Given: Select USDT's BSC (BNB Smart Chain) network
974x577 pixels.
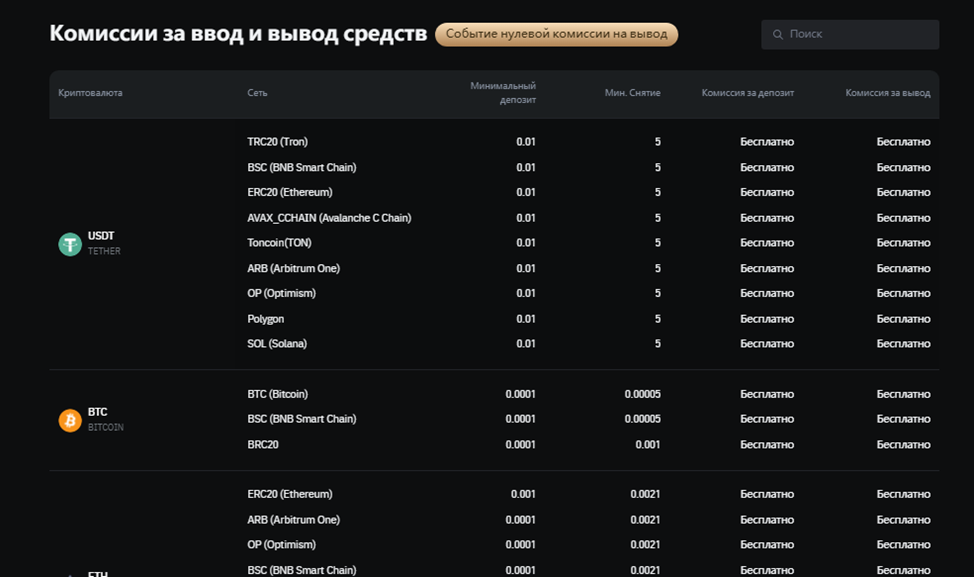Looking at the screenshot, I should point(302,167).
